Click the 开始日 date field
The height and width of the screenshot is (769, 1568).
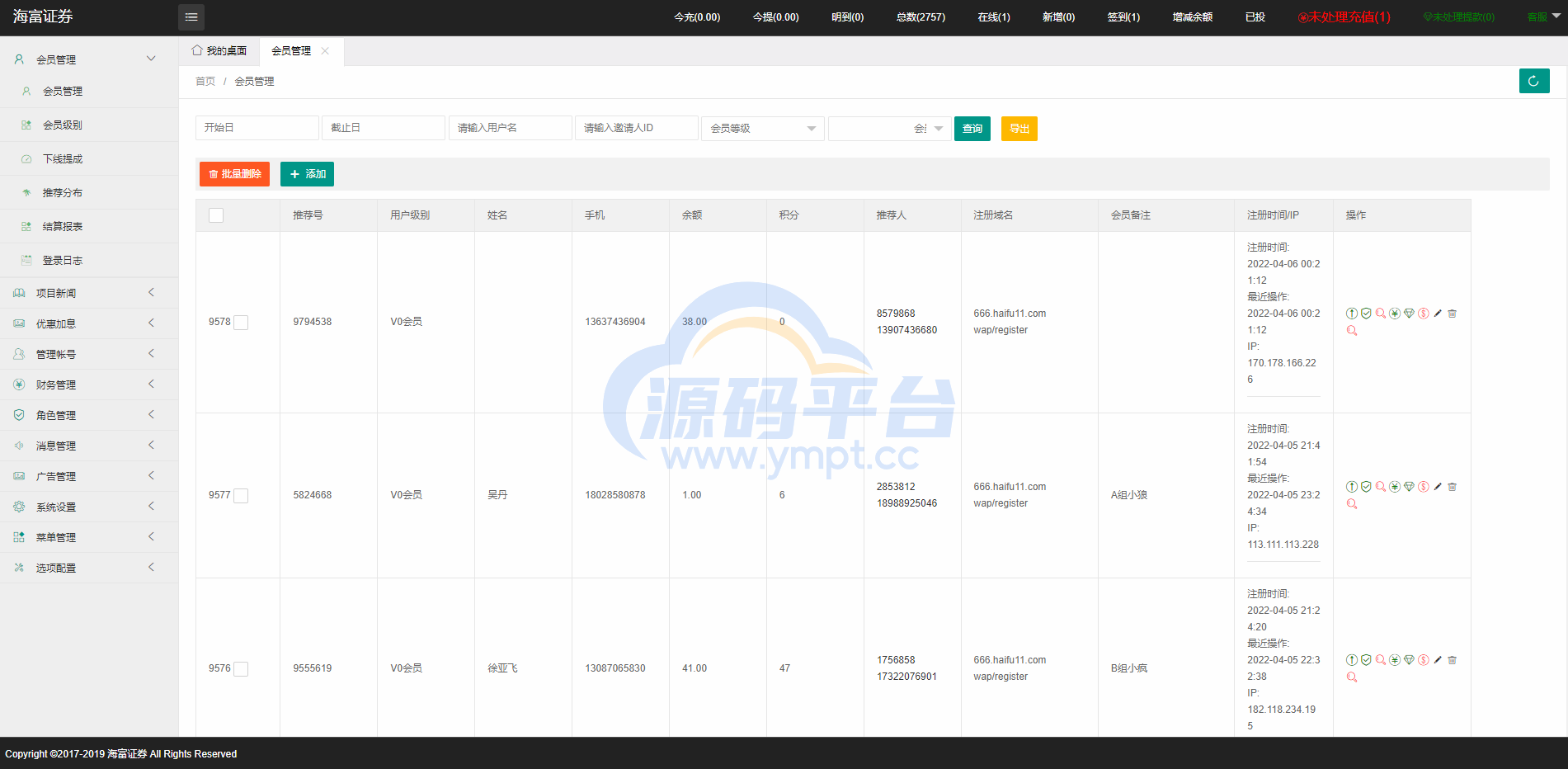tap(257, 128)
